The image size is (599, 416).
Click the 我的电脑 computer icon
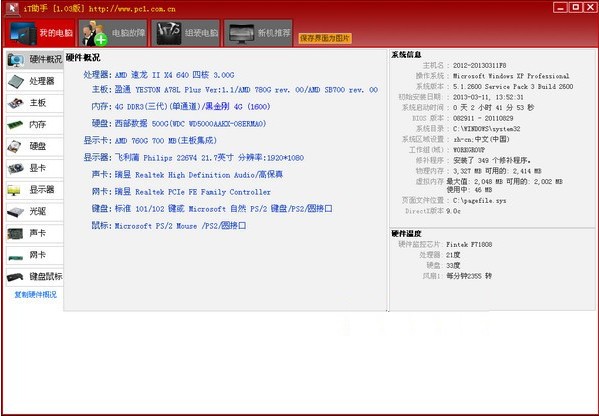pos(23,34)
